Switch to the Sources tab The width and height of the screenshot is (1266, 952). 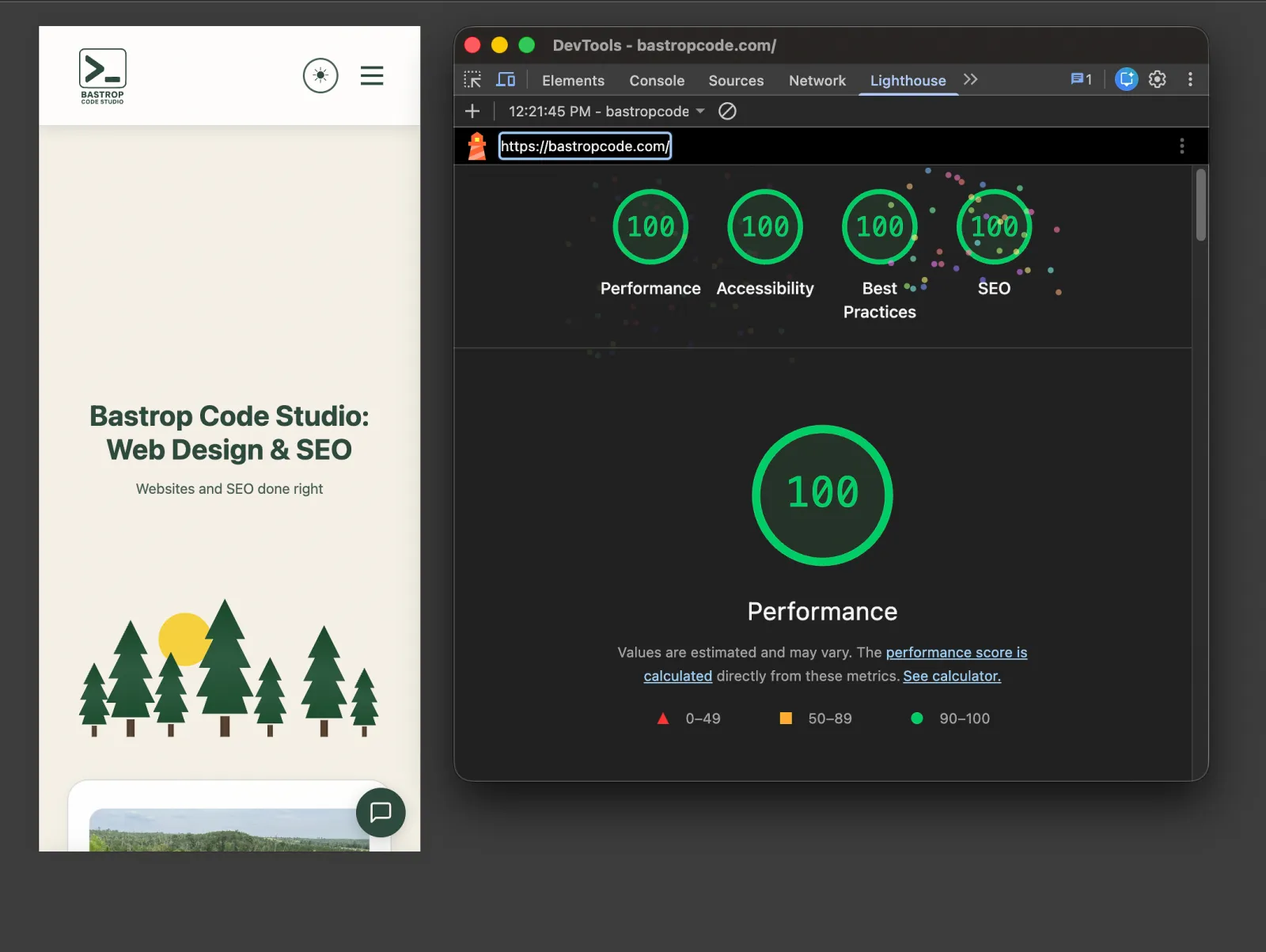(x=736, y=81)
